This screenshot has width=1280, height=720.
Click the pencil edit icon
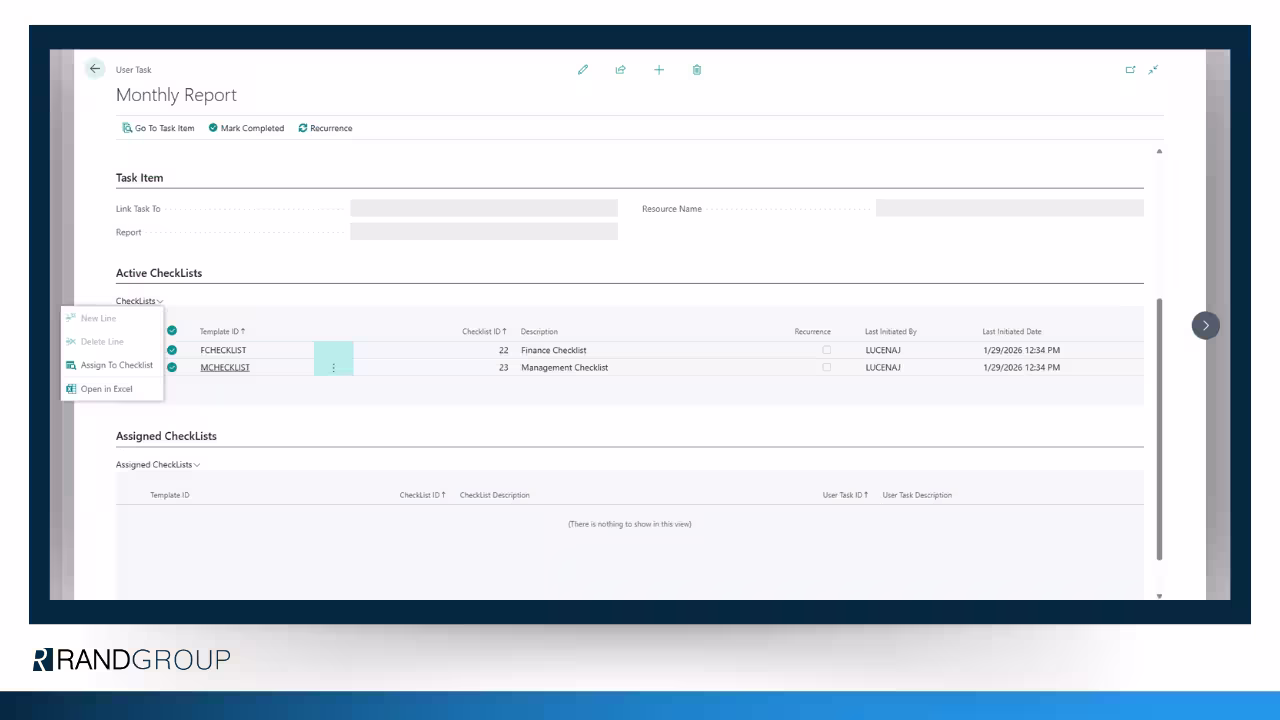(583, 70)
